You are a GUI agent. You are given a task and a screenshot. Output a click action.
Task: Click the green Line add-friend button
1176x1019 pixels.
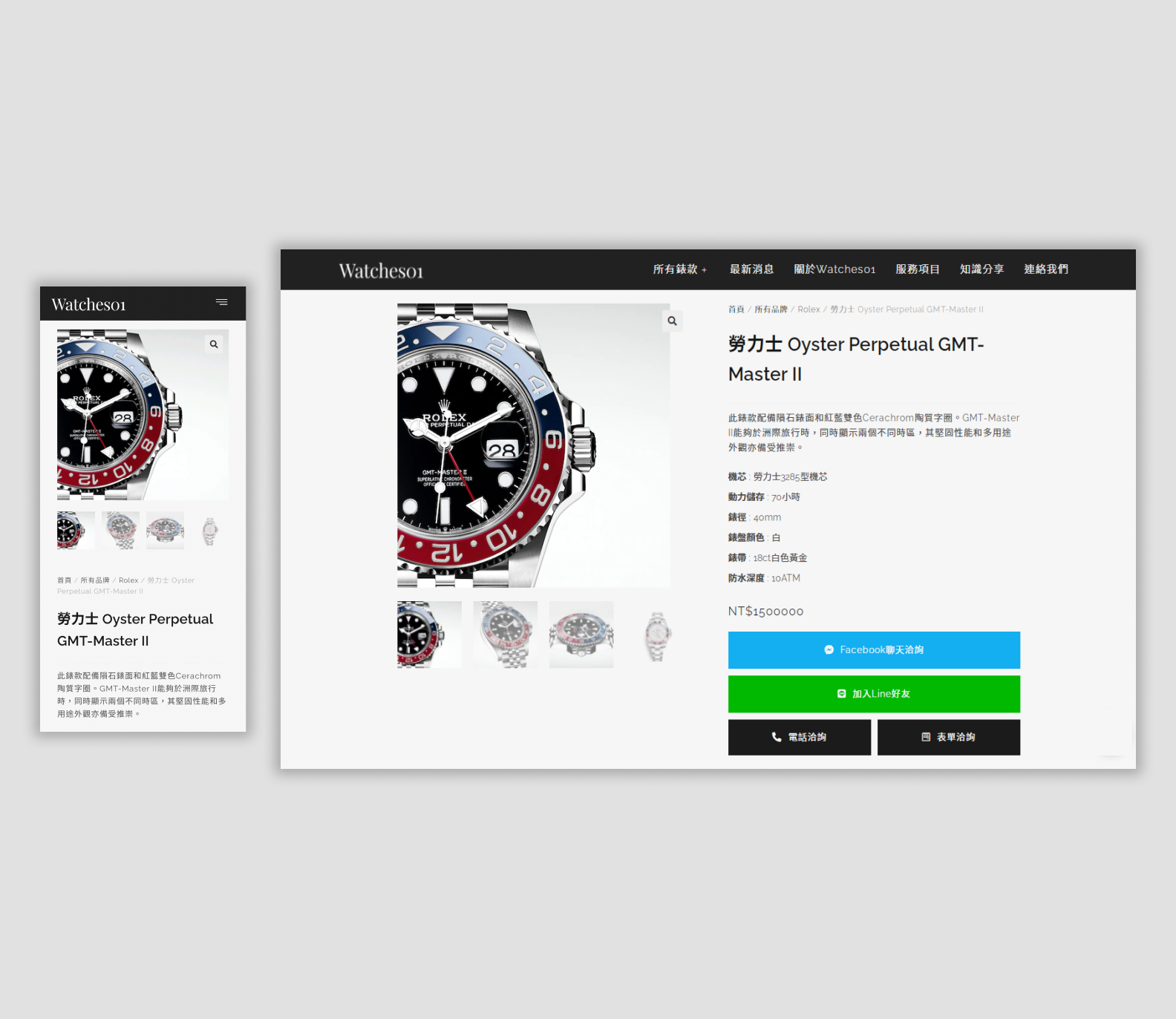(x=874, y=694)
